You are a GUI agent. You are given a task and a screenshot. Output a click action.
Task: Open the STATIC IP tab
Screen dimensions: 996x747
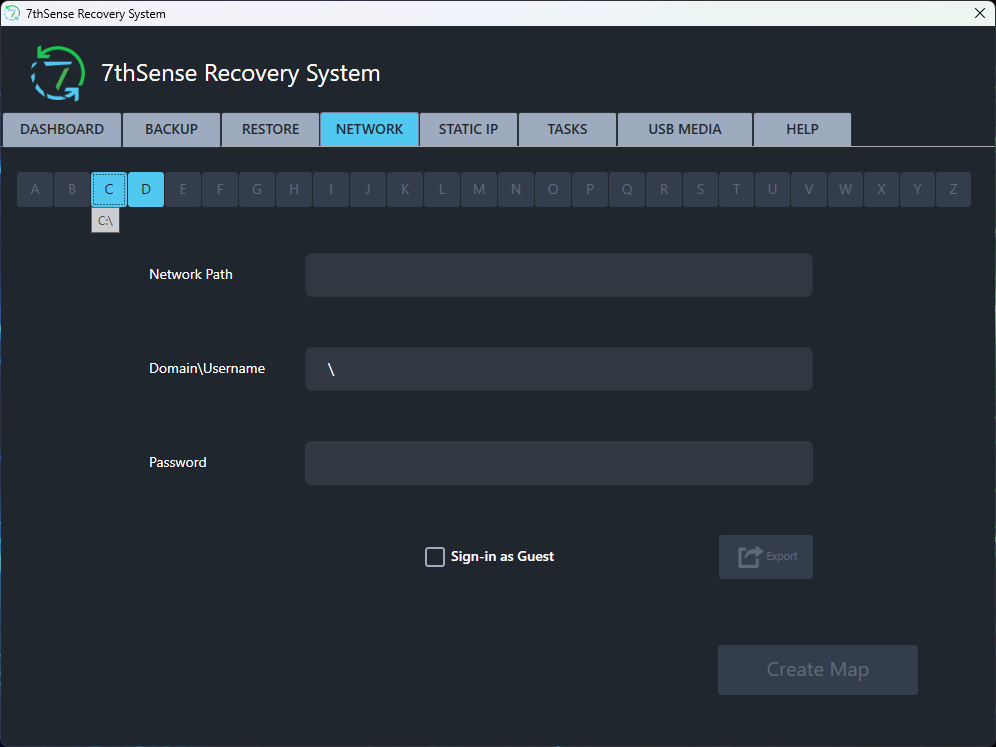click(468, 130)
